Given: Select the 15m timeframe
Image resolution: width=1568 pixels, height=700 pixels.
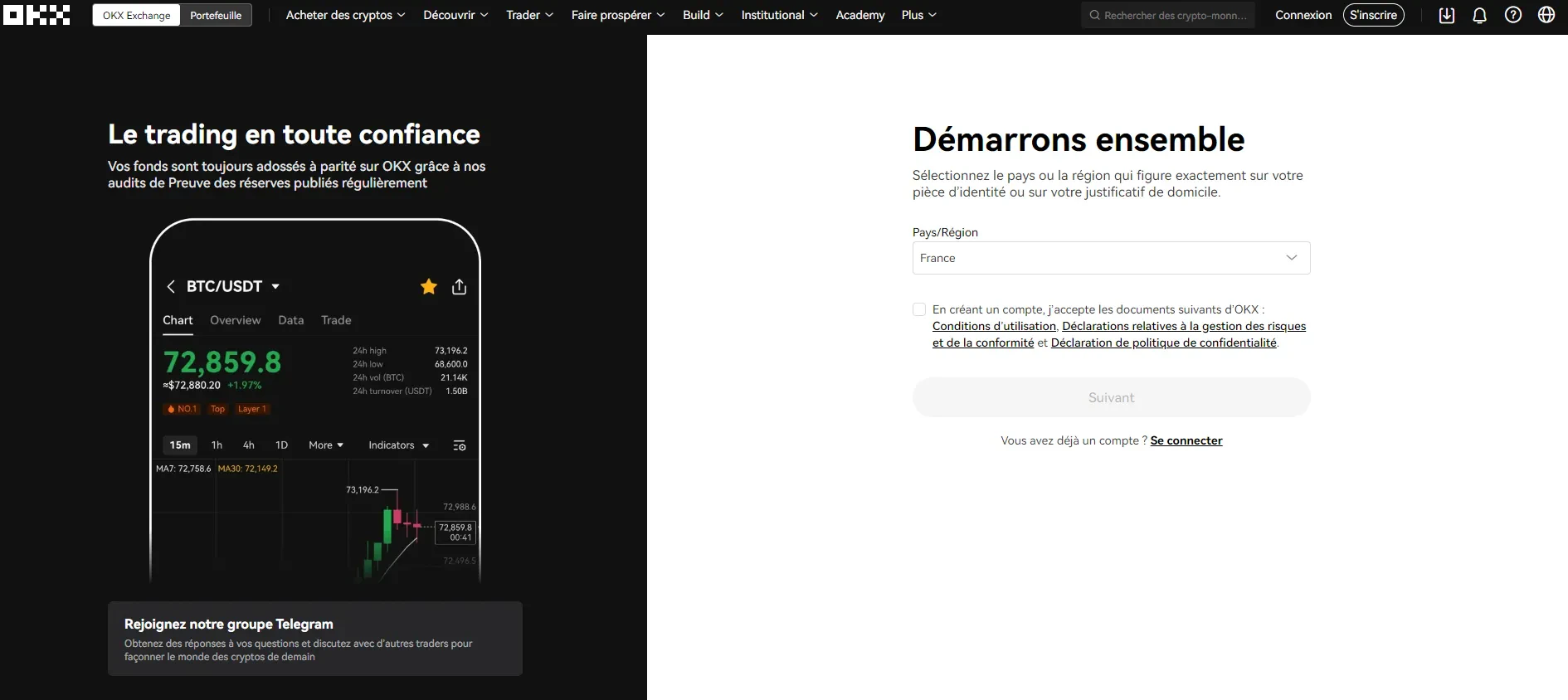Looking at the screenshot, I should coord(180,445).
